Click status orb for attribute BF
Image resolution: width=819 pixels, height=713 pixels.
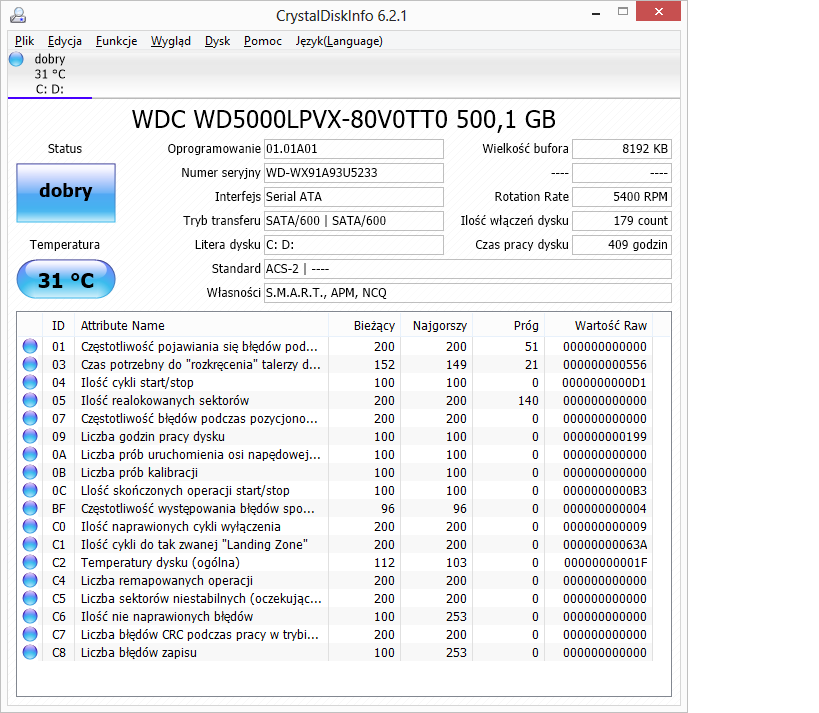tap(30, 508)
